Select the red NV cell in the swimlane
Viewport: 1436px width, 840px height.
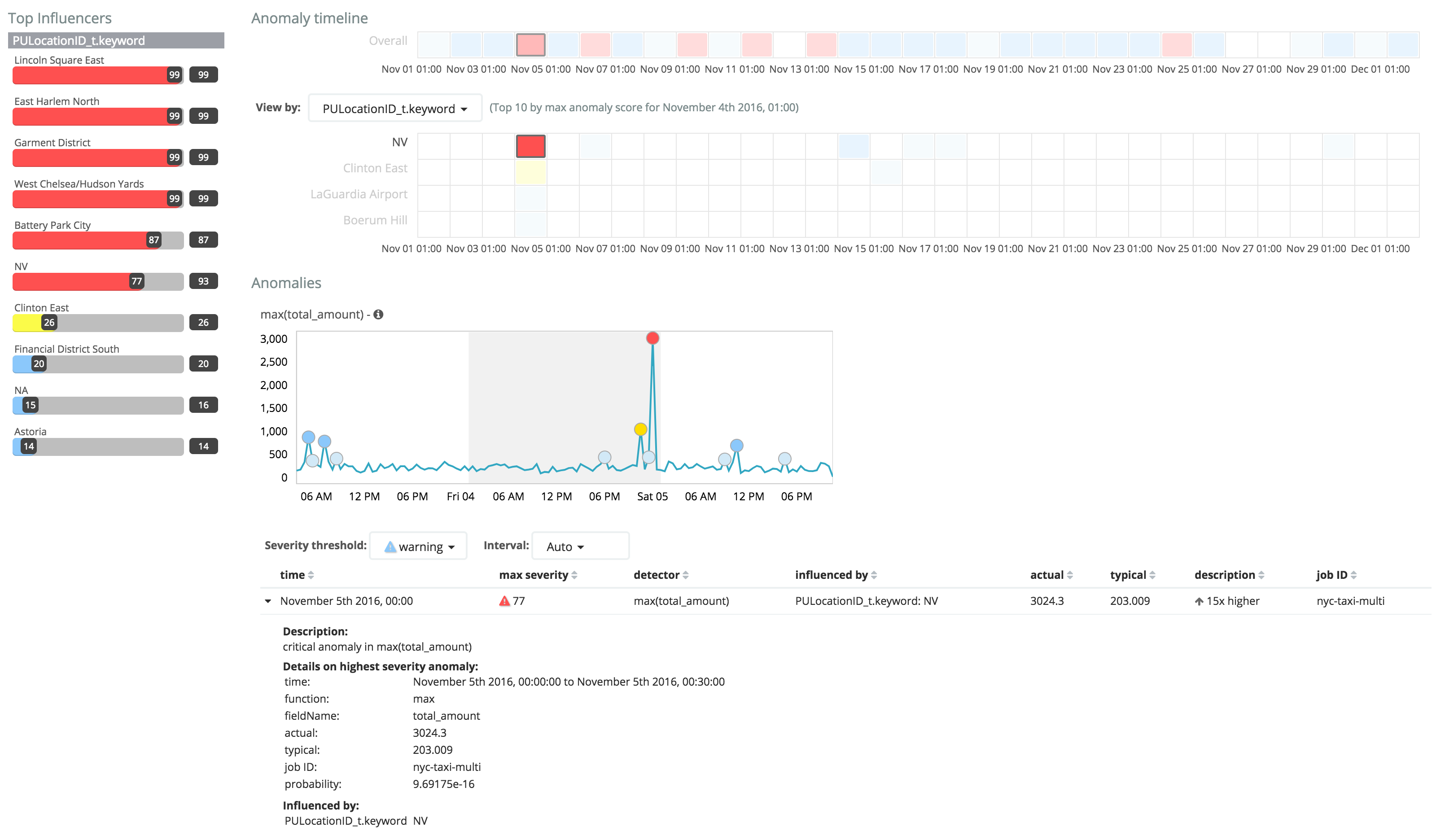[x=530, y=146]
